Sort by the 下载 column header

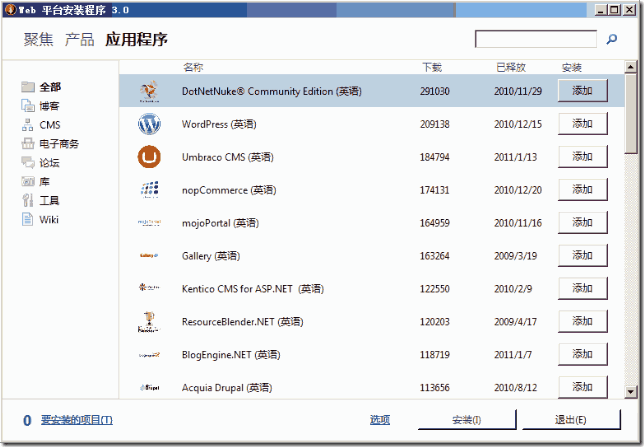pyautogui.click(x=432, y=67)
